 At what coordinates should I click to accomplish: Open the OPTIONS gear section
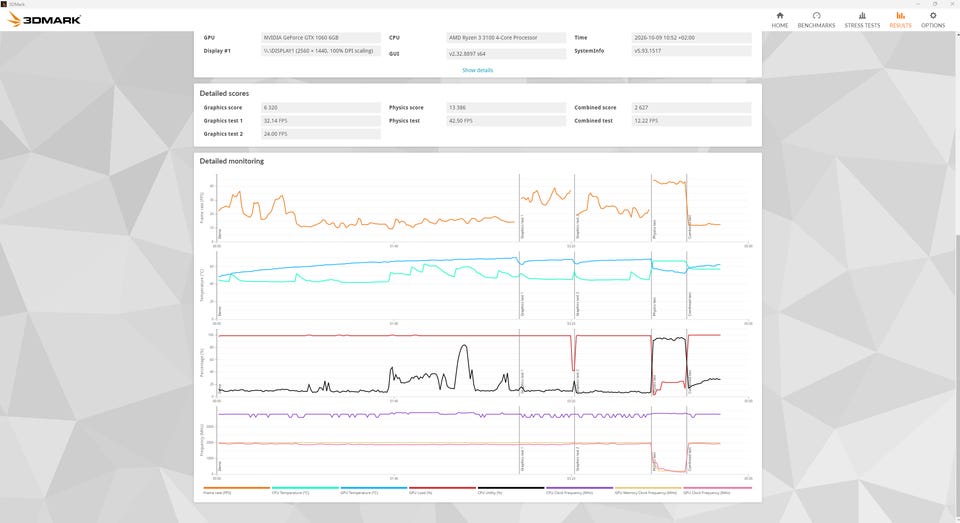click(933, 20)
